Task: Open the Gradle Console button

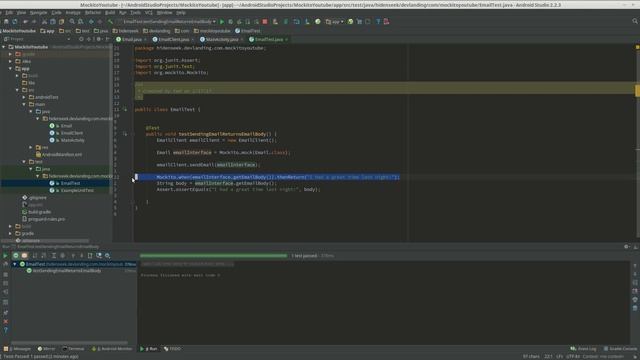Action: [x=620, y=349]
